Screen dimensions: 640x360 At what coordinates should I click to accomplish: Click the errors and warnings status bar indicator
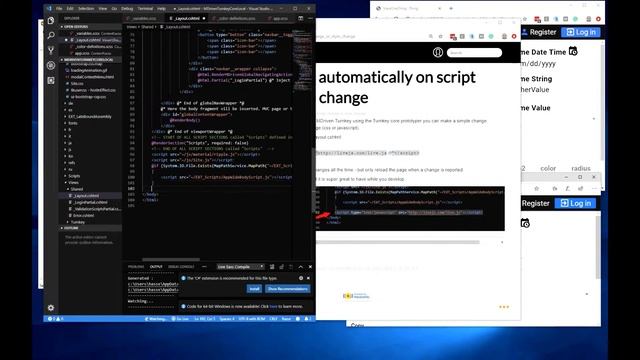coord(56,319)
